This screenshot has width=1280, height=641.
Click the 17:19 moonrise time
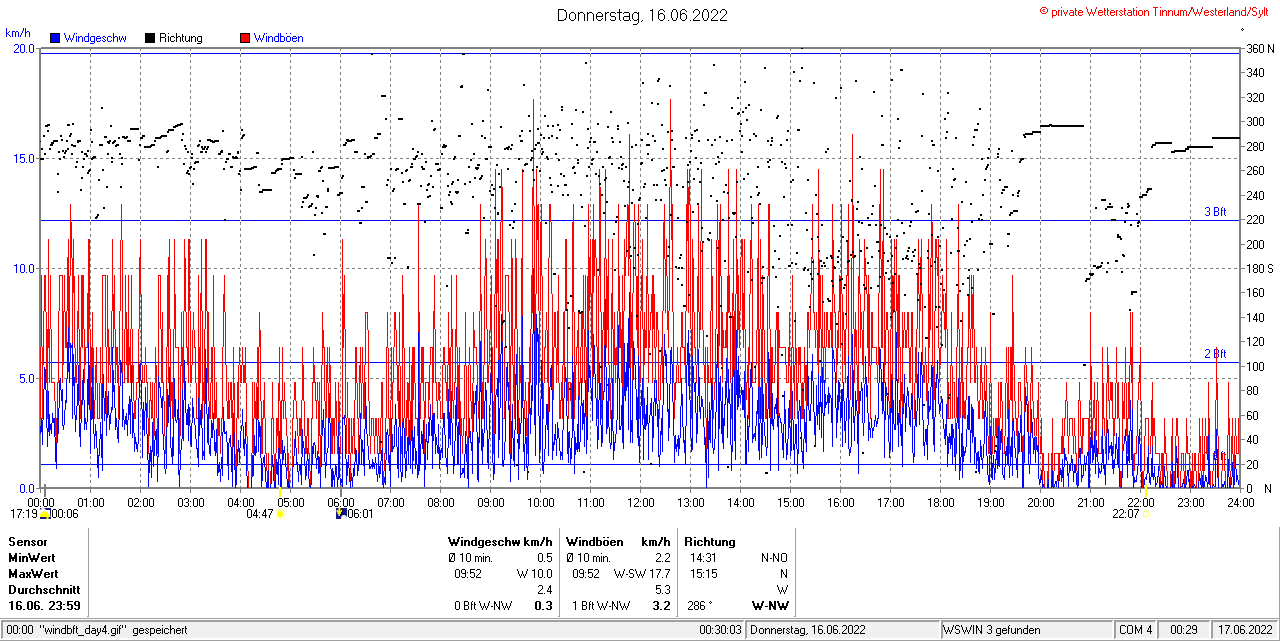24,514
